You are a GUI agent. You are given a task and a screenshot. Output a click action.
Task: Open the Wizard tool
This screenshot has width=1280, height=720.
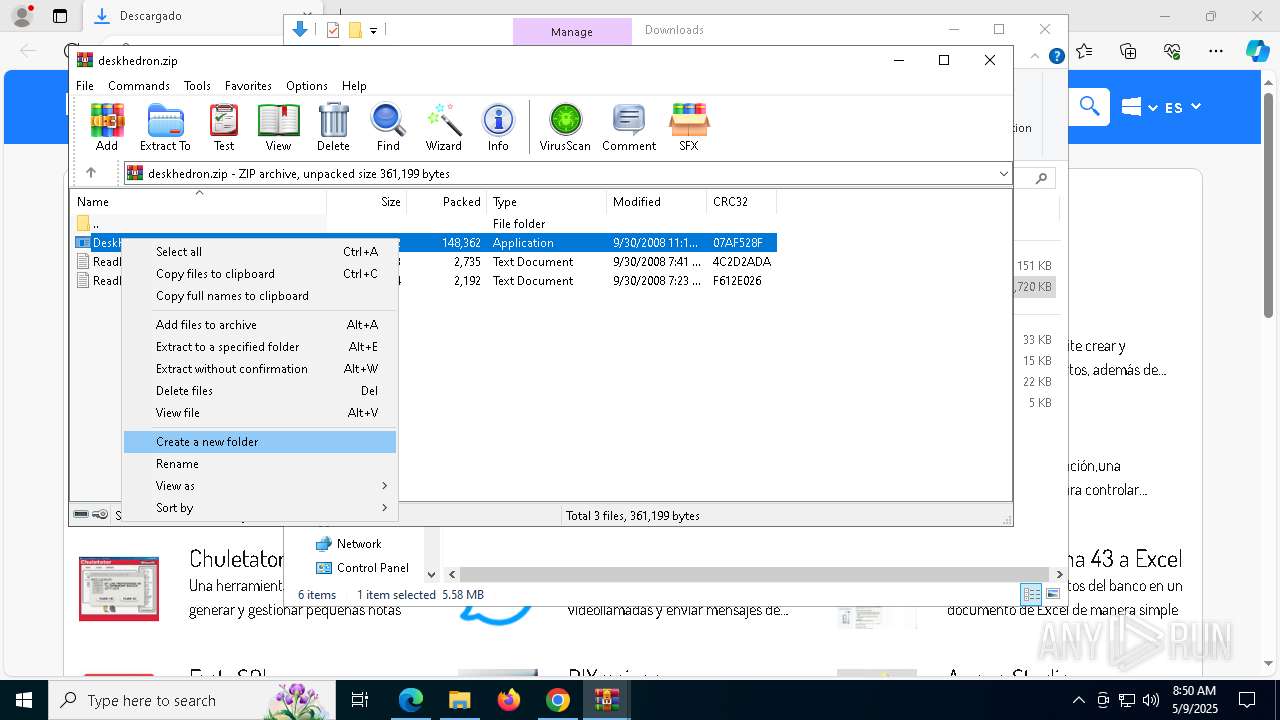(443, 127)
